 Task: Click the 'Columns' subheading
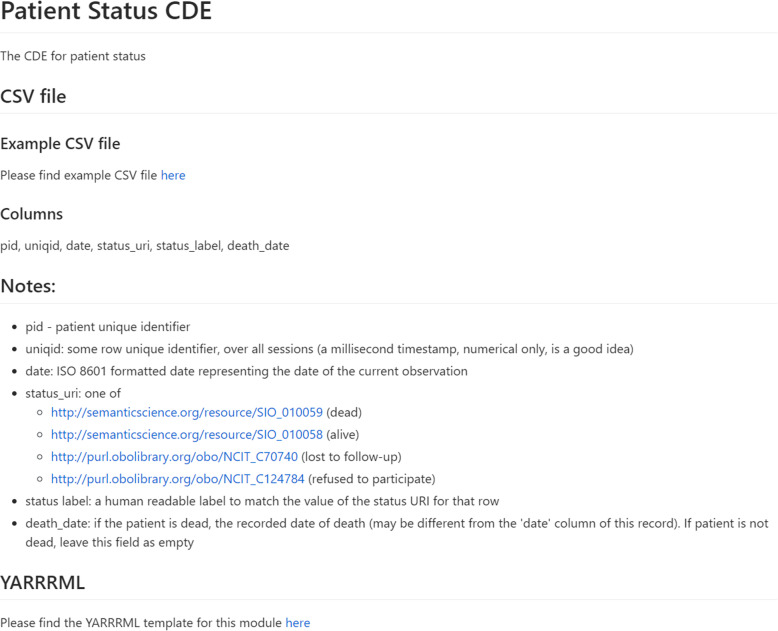[31, 214]
